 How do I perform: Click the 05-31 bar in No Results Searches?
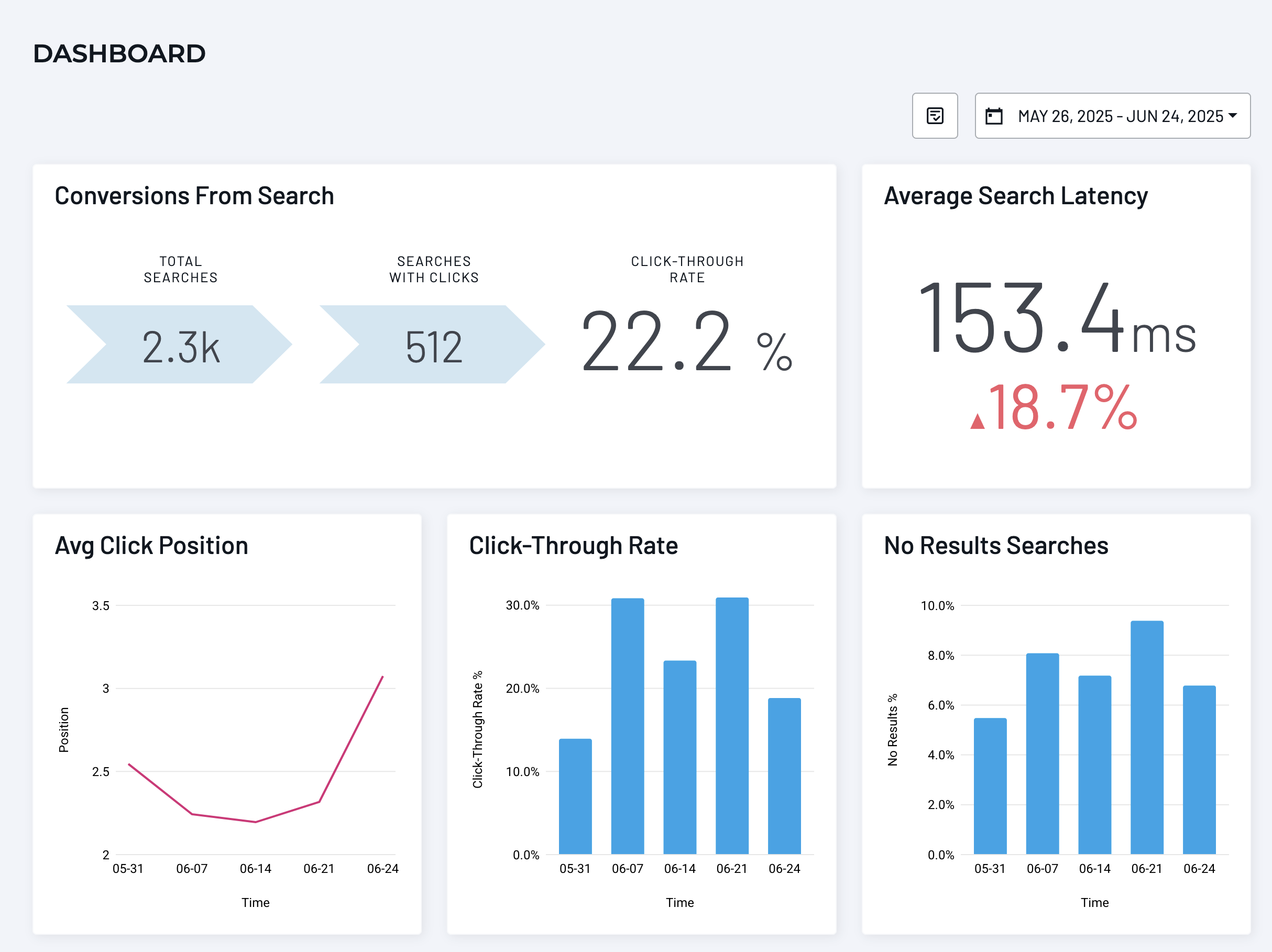[x=990, y=786]
